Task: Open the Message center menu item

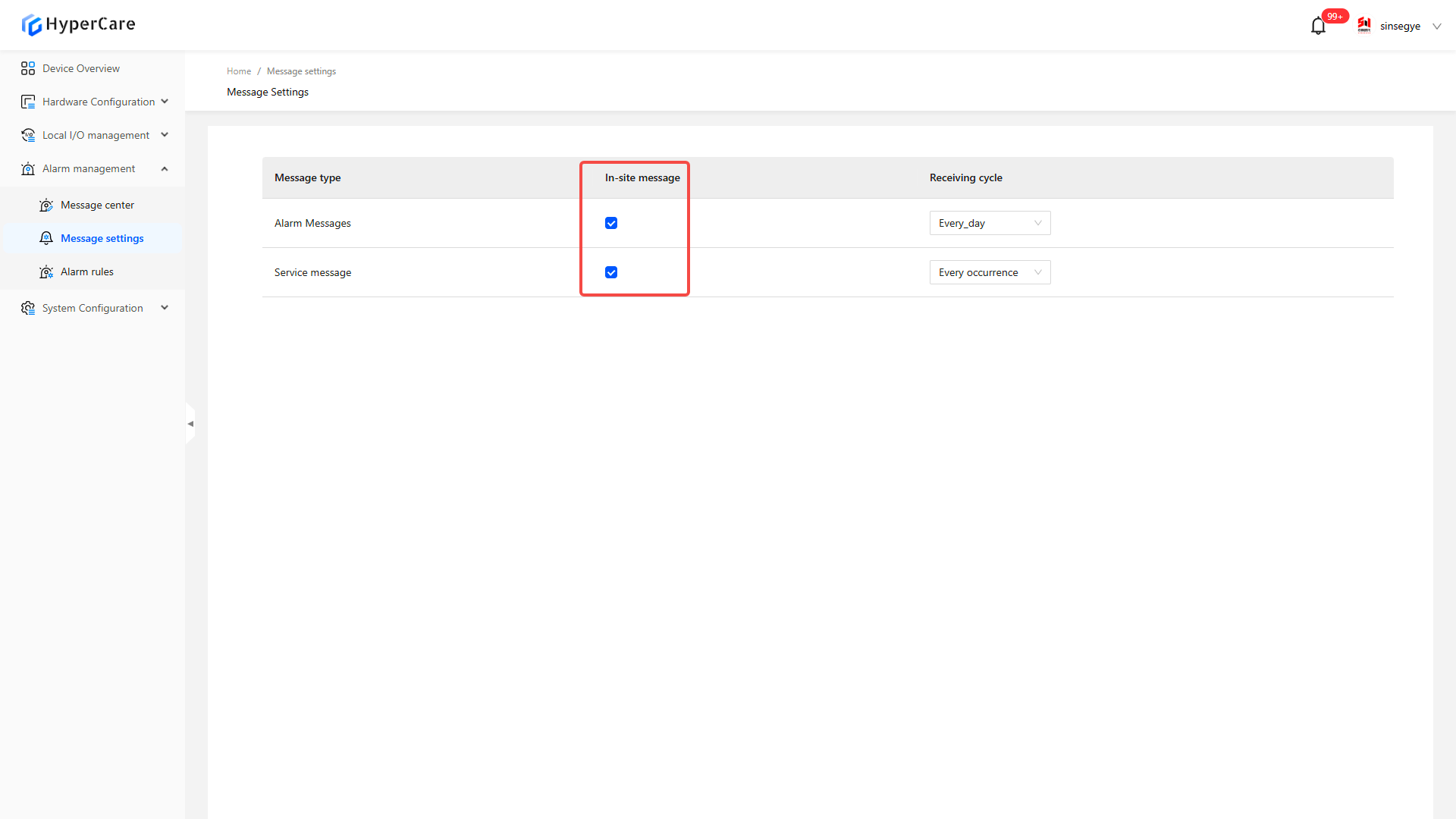Action: tap(97, 205)
